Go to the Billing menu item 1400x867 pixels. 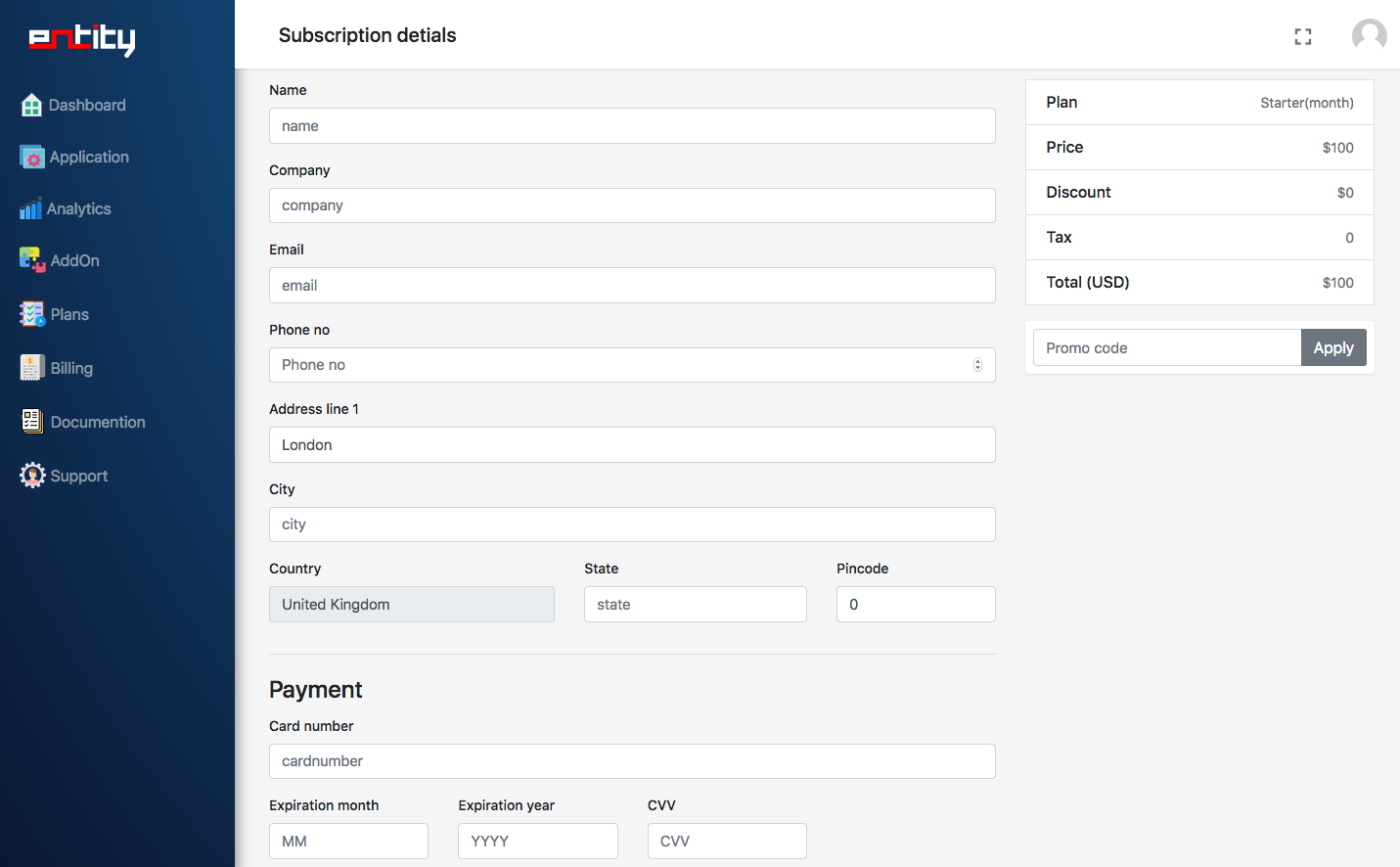pos(71,368)
